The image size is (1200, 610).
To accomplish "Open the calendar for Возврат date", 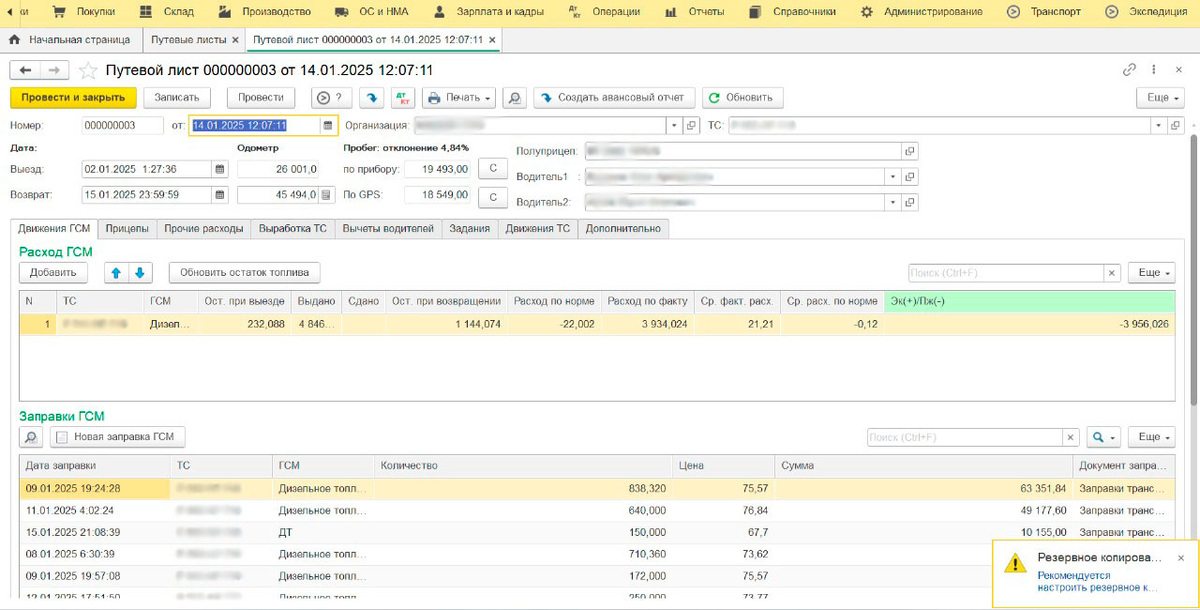I will (219, 194).
